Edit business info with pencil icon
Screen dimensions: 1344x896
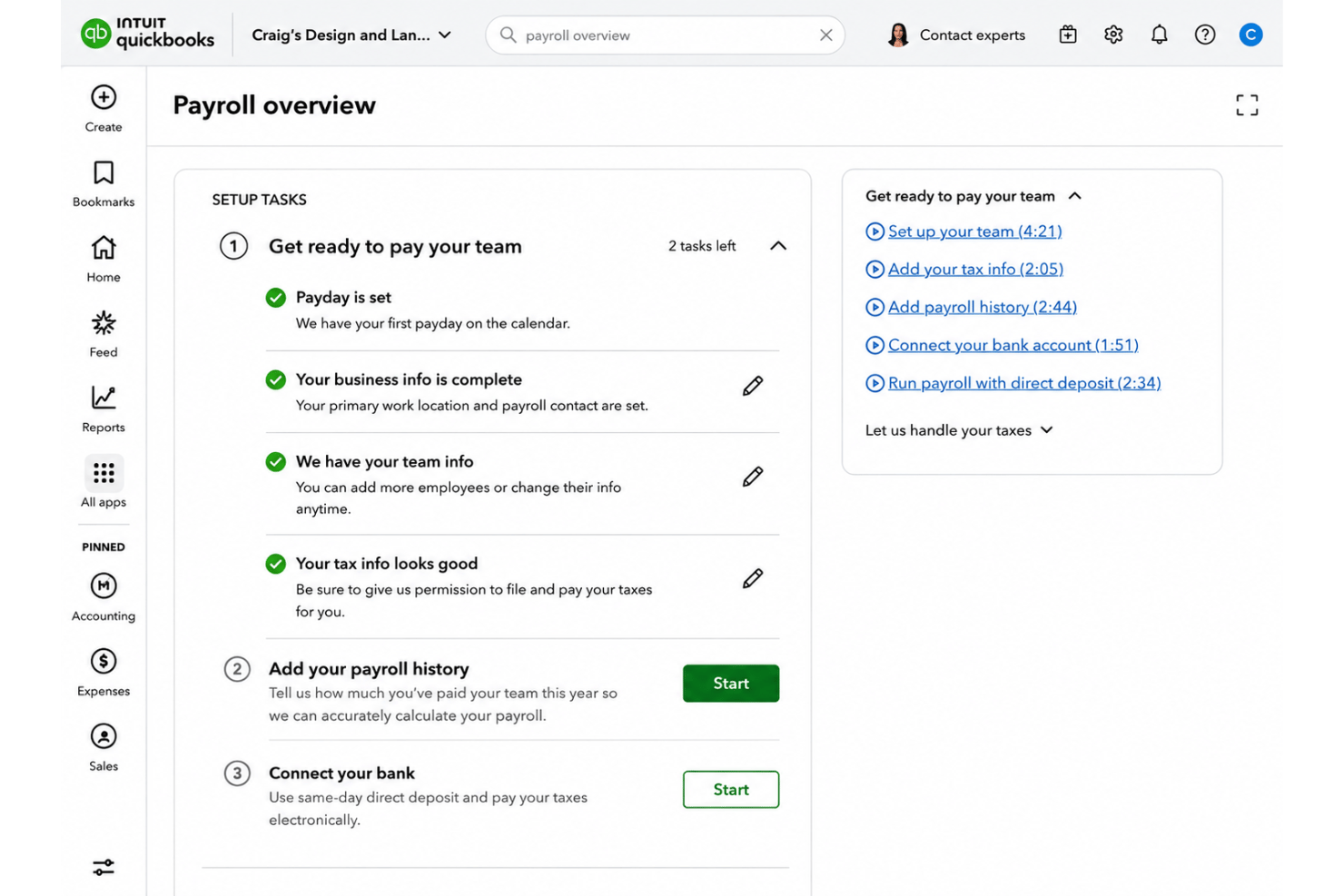pyautogui.click(x=752, y=386)
